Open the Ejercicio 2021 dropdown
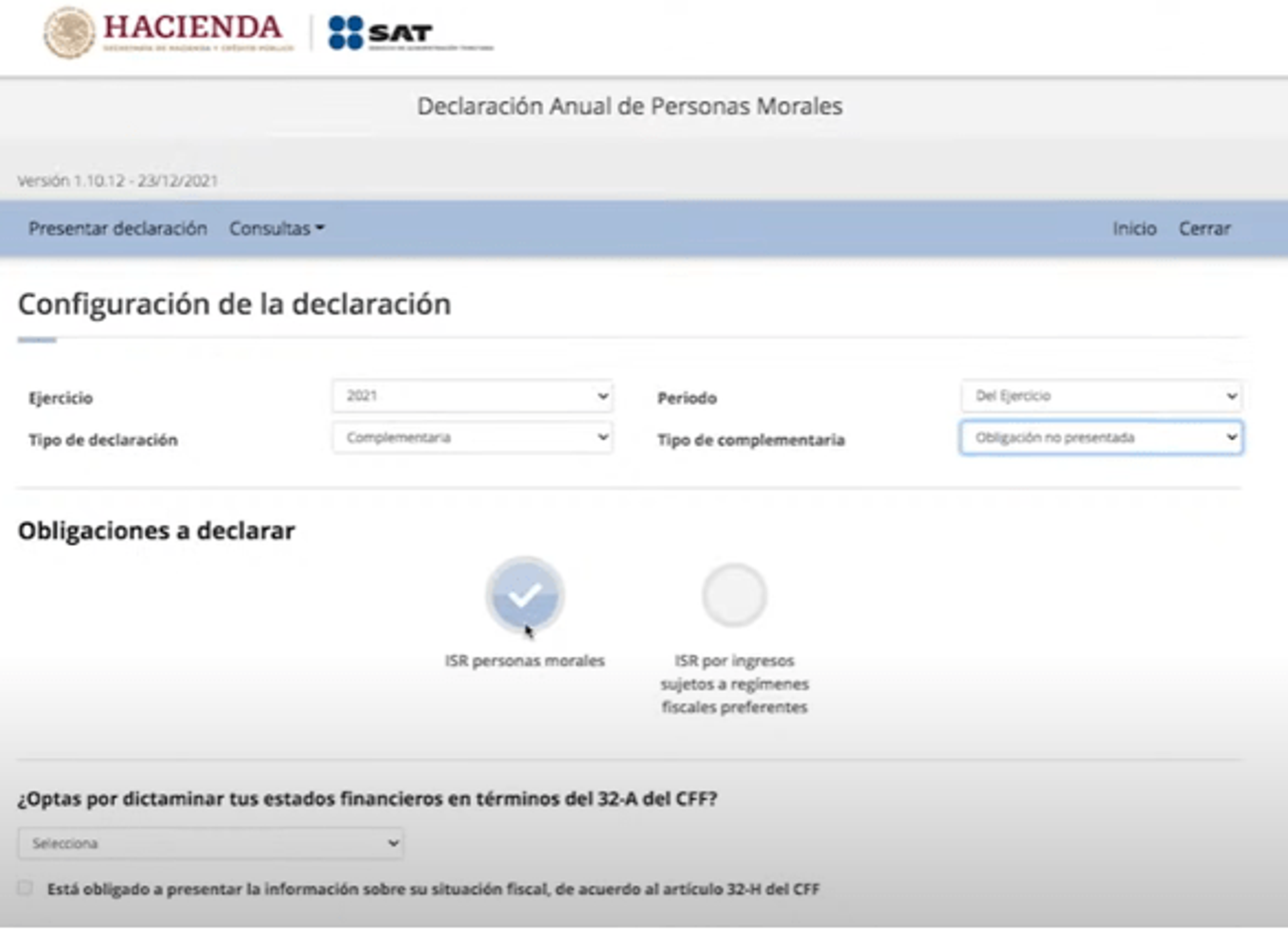Screen dimensions: 1288x934 click(473, 396)
